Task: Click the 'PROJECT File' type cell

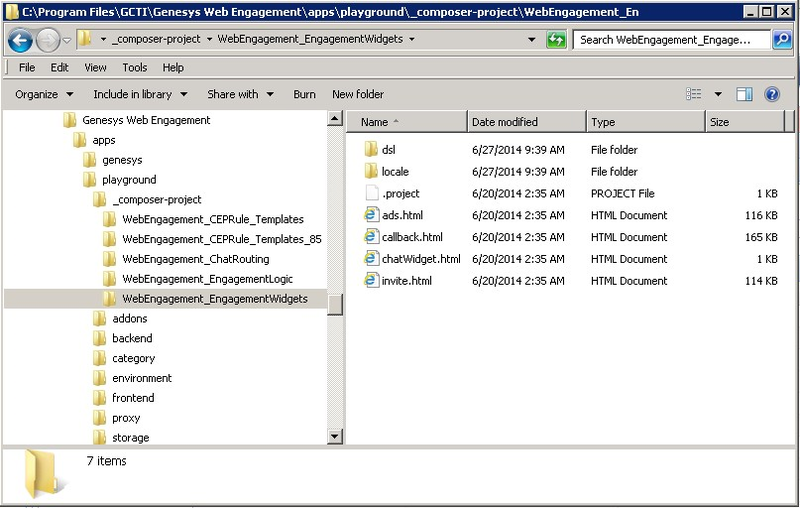Action: 622,193
